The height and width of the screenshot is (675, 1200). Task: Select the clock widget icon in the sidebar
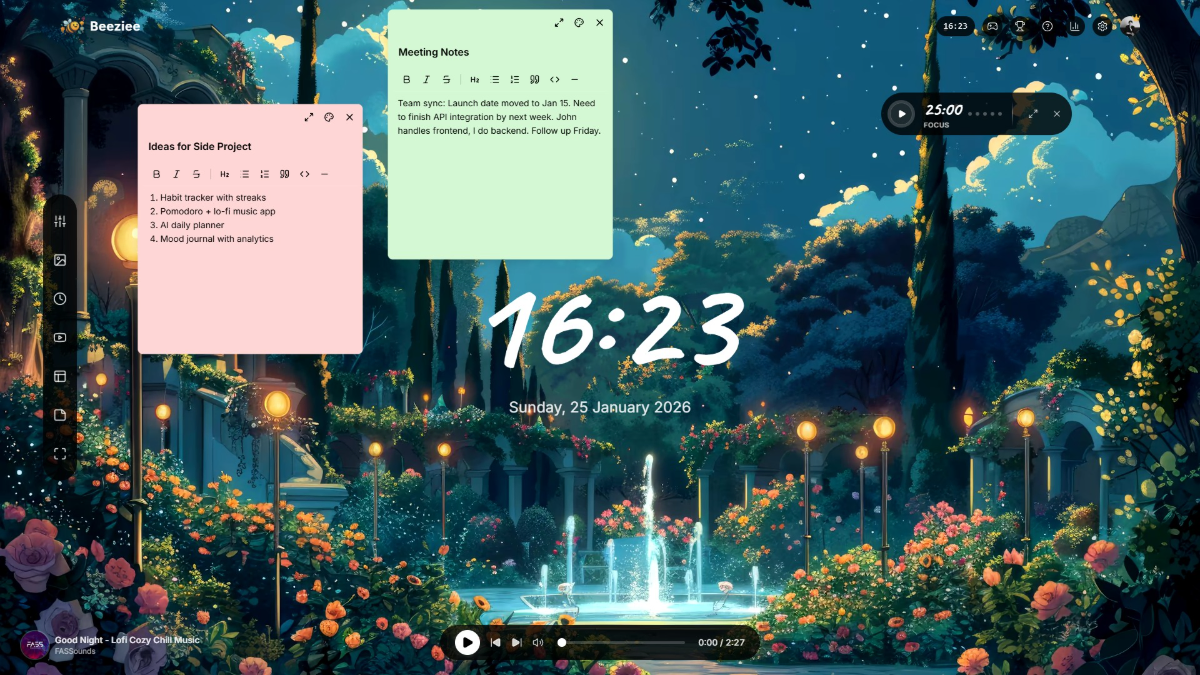click(x=60, y=298)
